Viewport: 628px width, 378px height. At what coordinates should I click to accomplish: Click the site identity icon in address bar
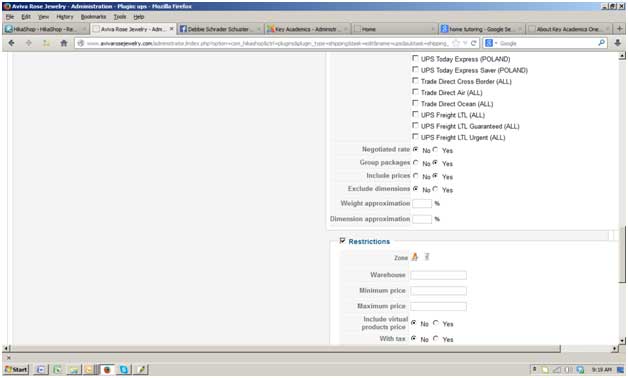tap(81, 43)
